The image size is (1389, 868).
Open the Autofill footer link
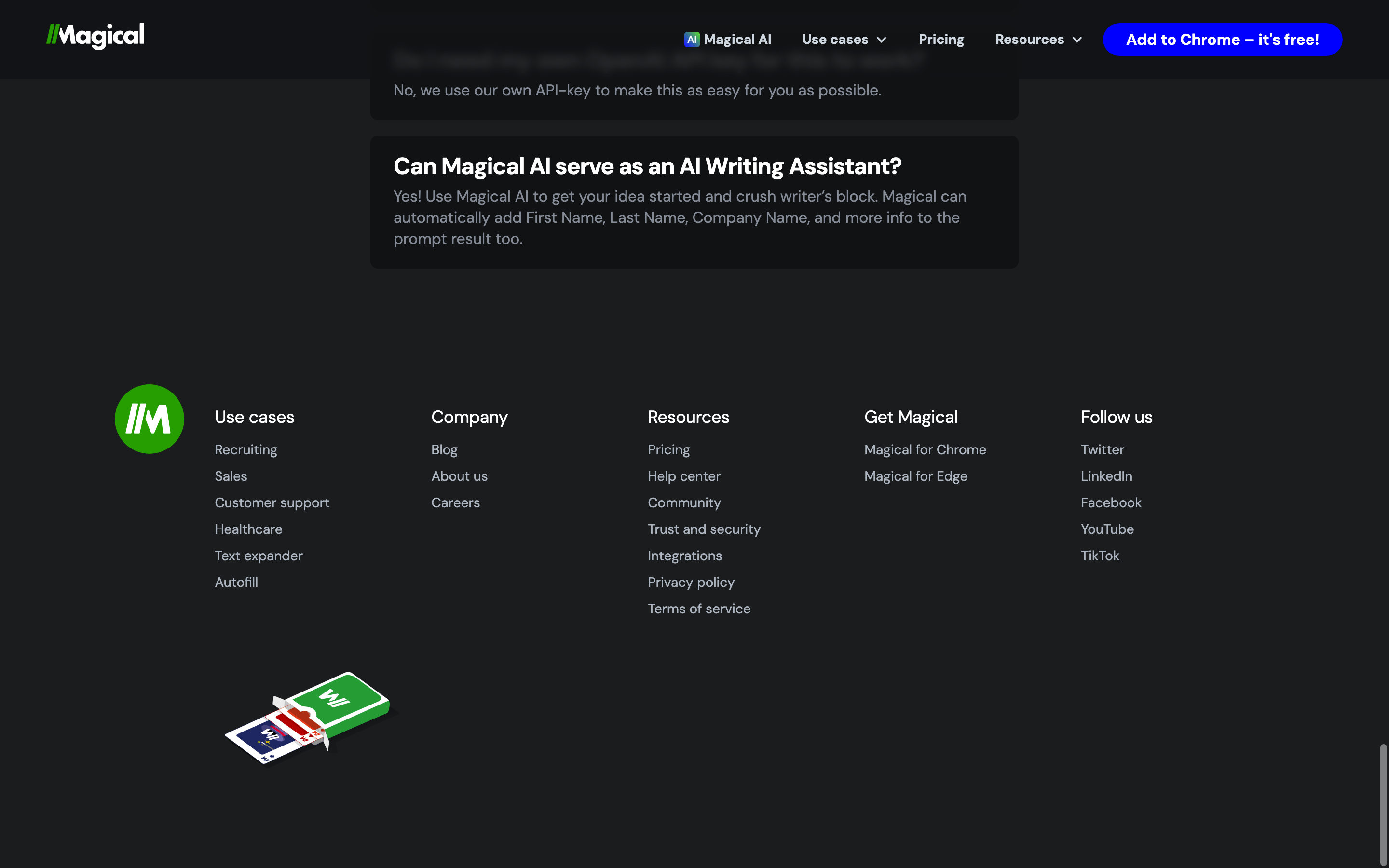pyautogui.click(x=236, y=582)
